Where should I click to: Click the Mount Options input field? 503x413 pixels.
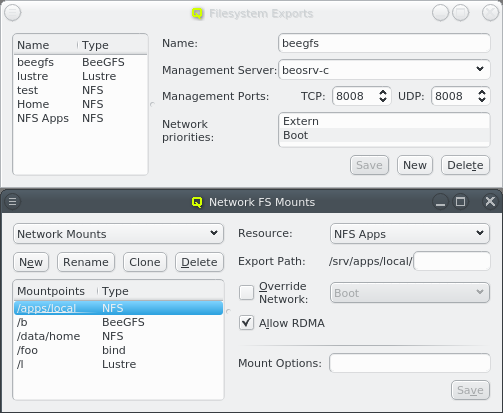click(x=410, y=363)
